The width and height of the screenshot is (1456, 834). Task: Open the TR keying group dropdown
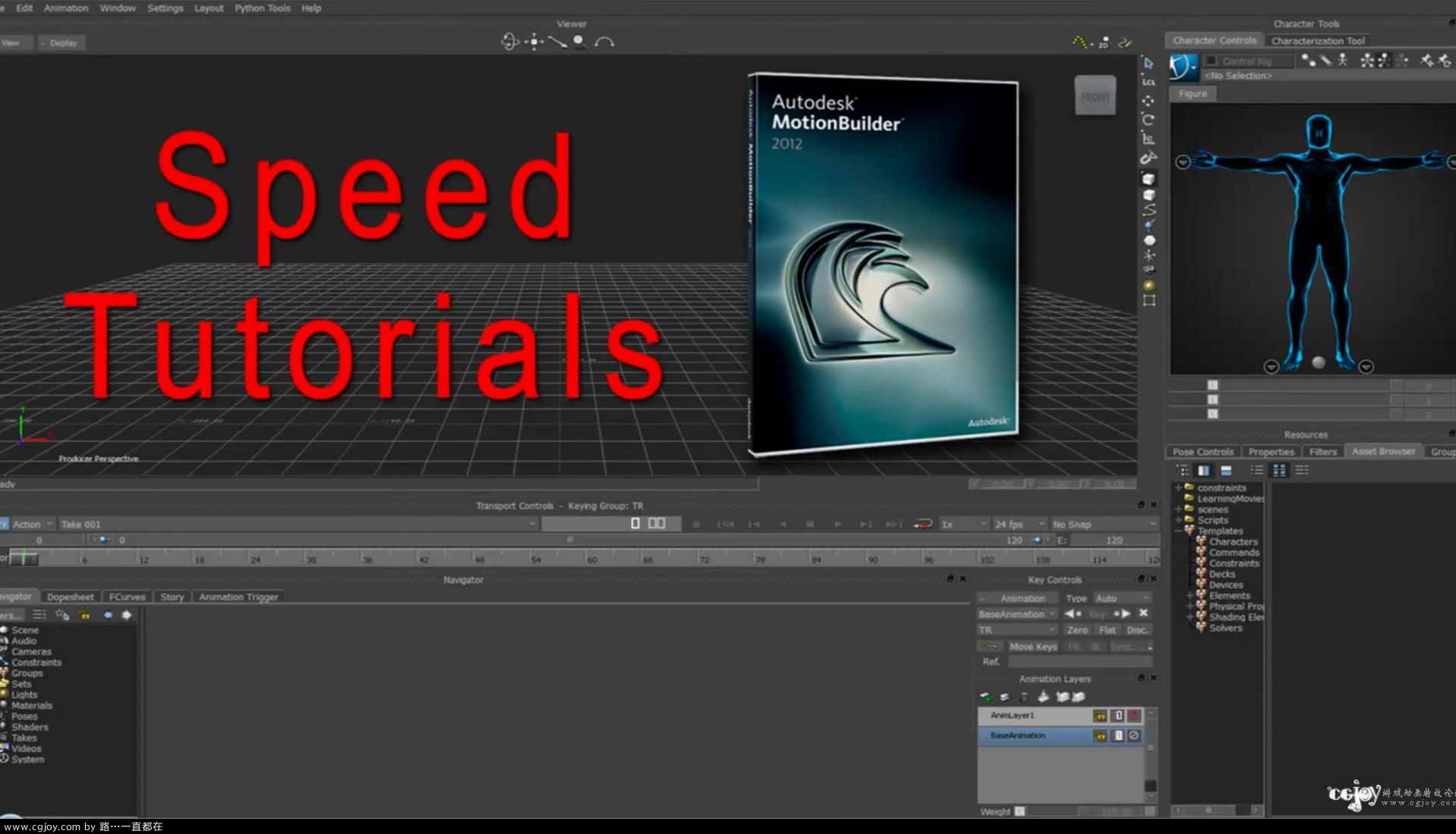(x=1017, y=630)
